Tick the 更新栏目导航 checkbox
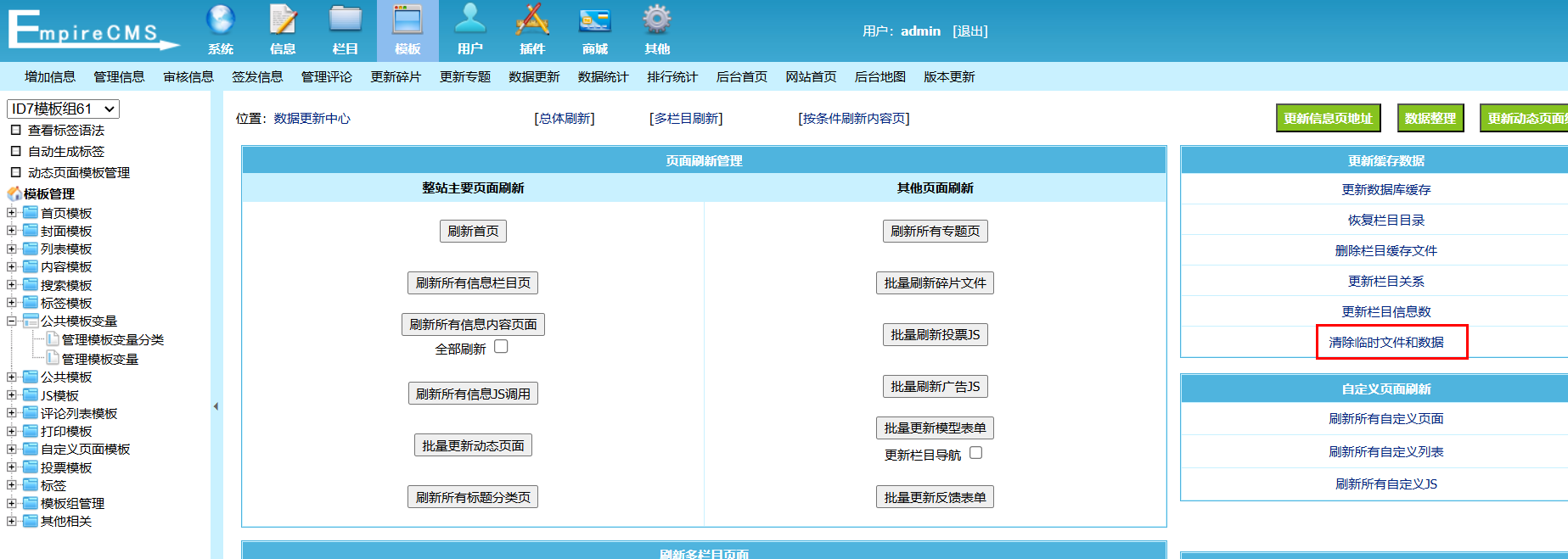Viewport: 1568px width, 559px height. point(975,453)
